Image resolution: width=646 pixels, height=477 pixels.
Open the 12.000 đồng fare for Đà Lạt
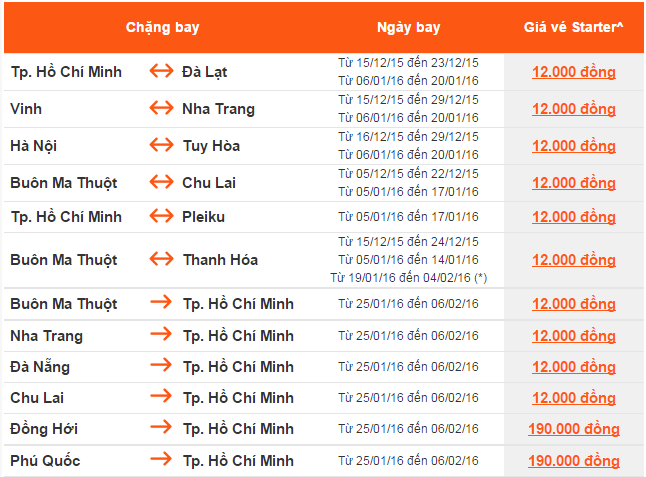573,72
